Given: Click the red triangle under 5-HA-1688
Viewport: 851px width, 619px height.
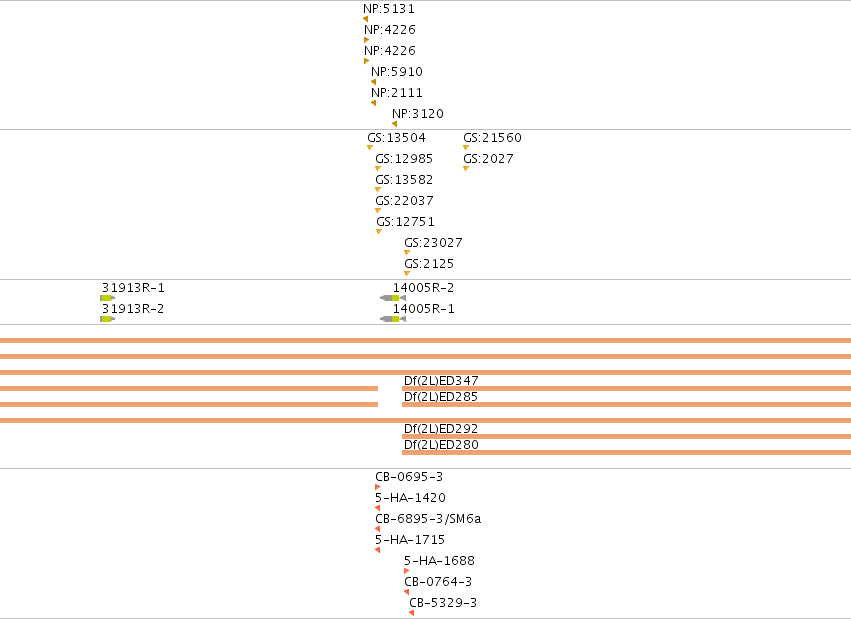Looking at the screenshot, I should coord(407,571).
